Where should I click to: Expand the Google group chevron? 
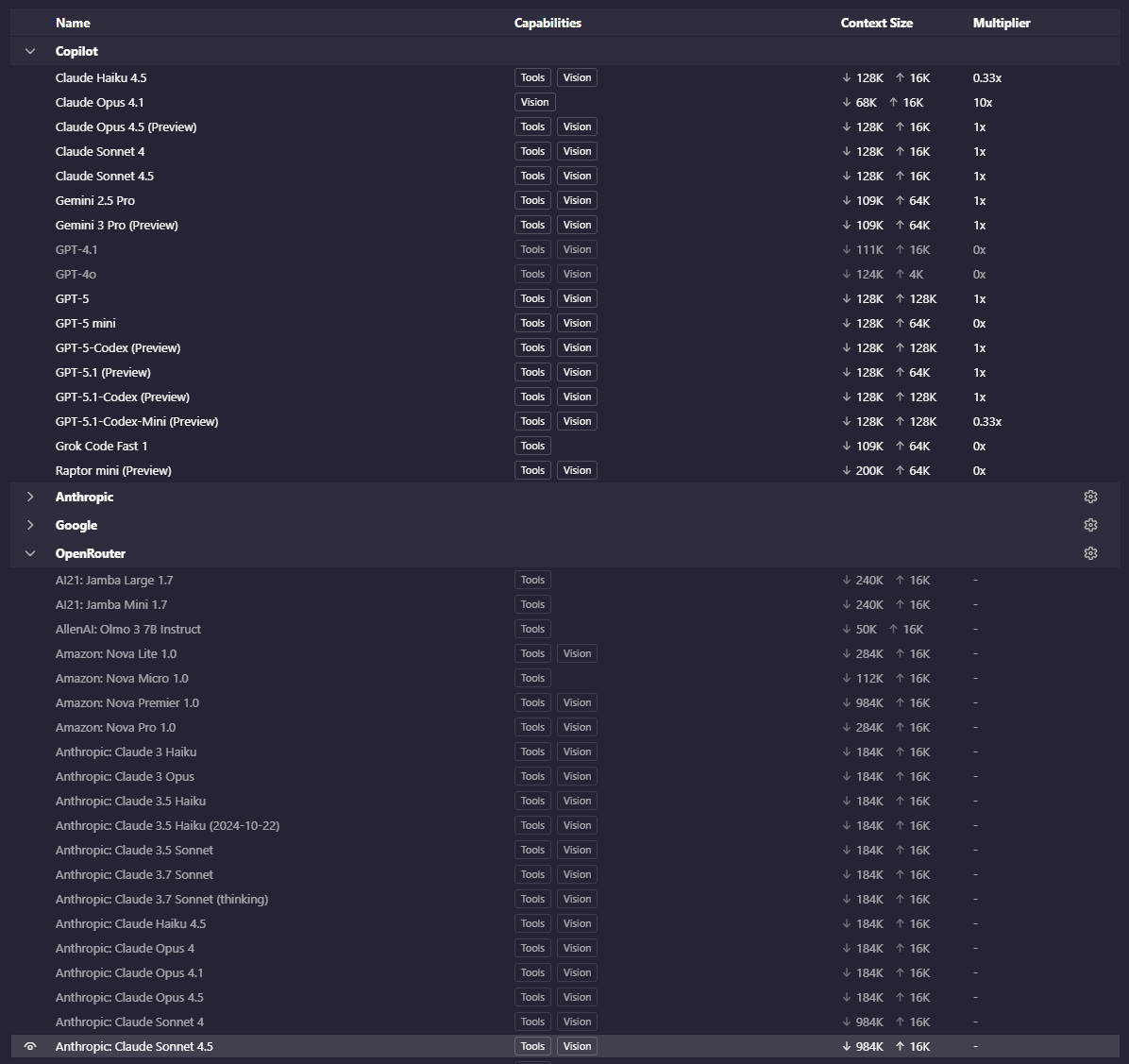30,525
